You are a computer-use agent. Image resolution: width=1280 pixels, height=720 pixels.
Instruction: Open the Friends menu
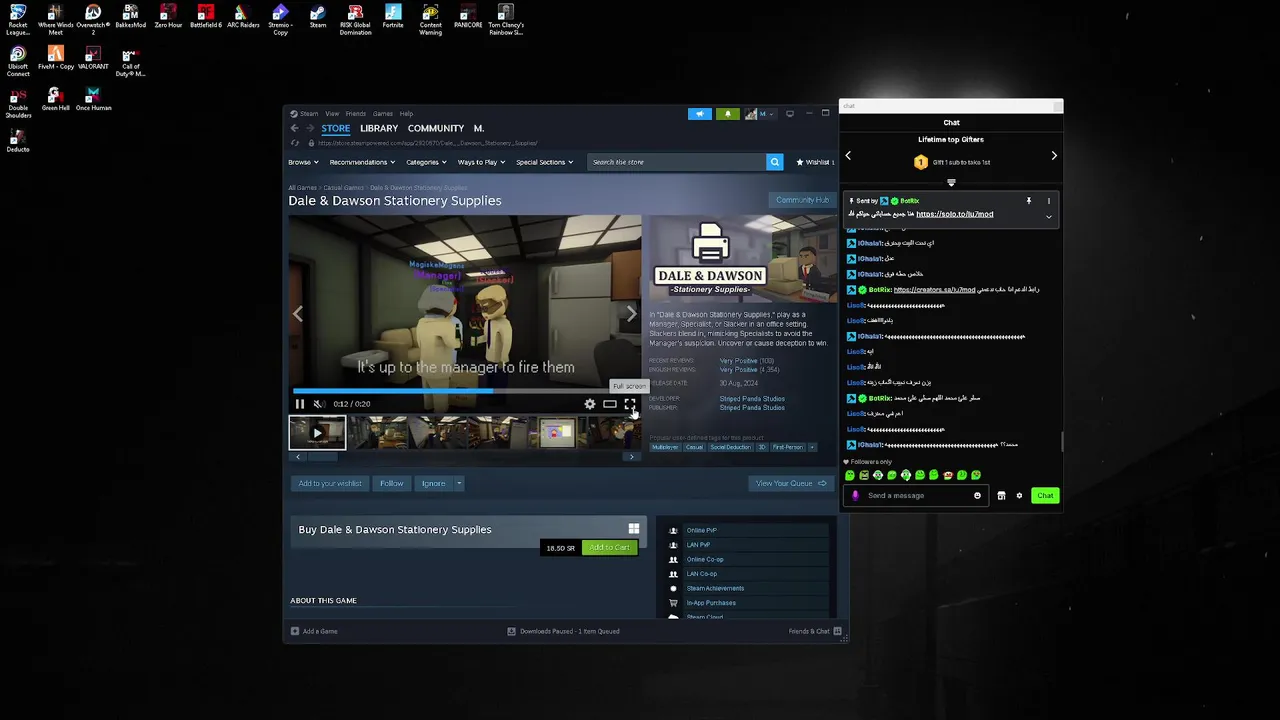coord(355,114)
